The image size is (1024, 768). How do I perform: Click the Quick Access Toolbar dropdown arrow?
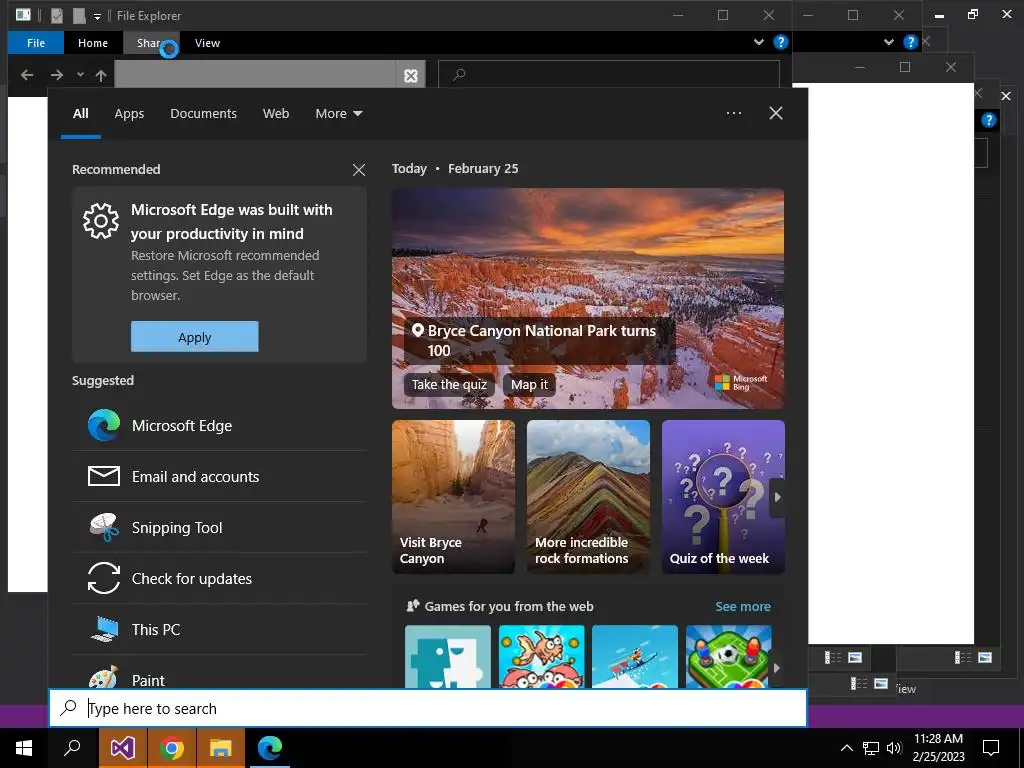pos(97,16)
